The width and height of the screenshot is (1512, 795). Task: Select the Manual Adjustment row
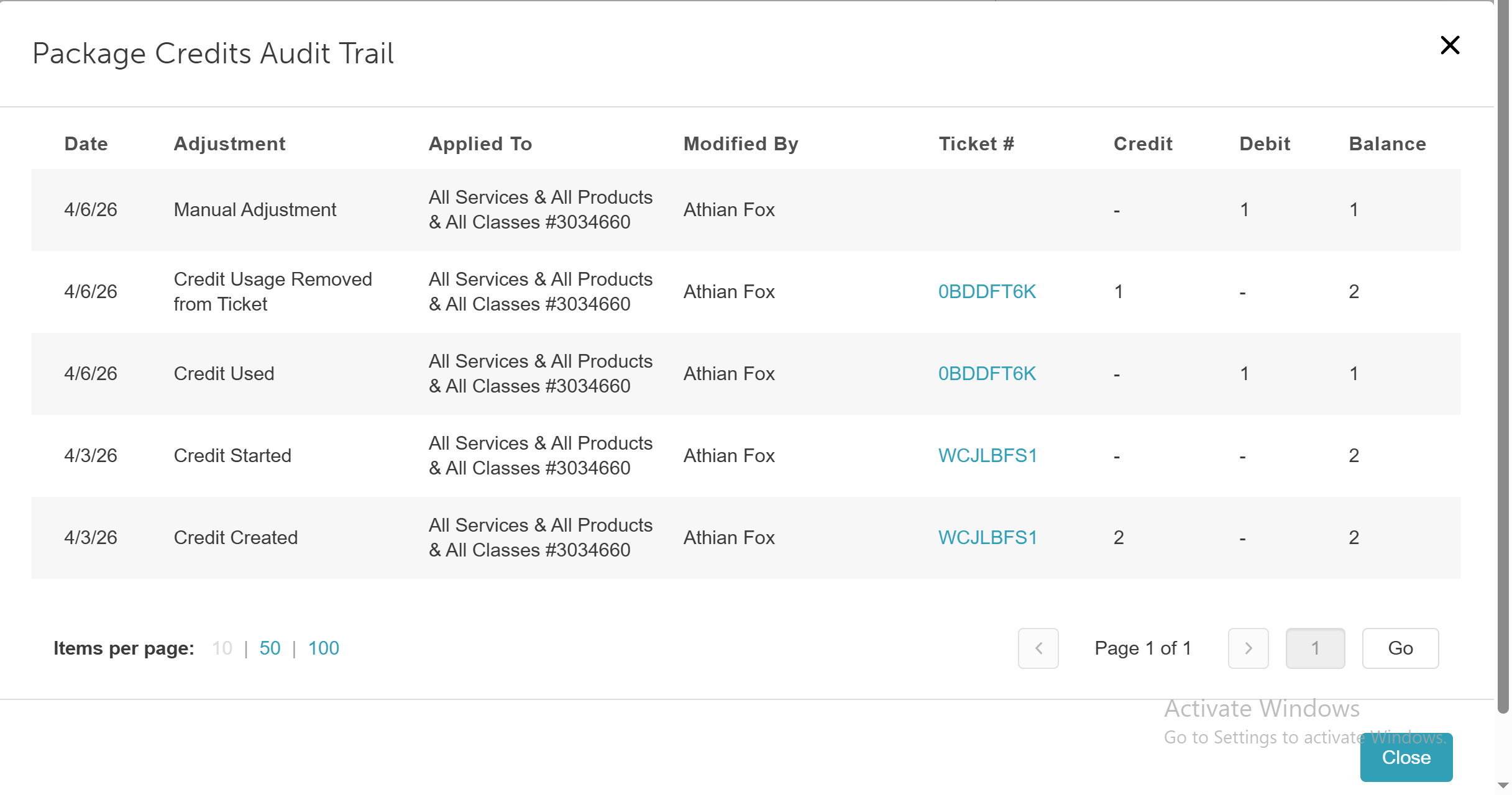coord(255,210)
